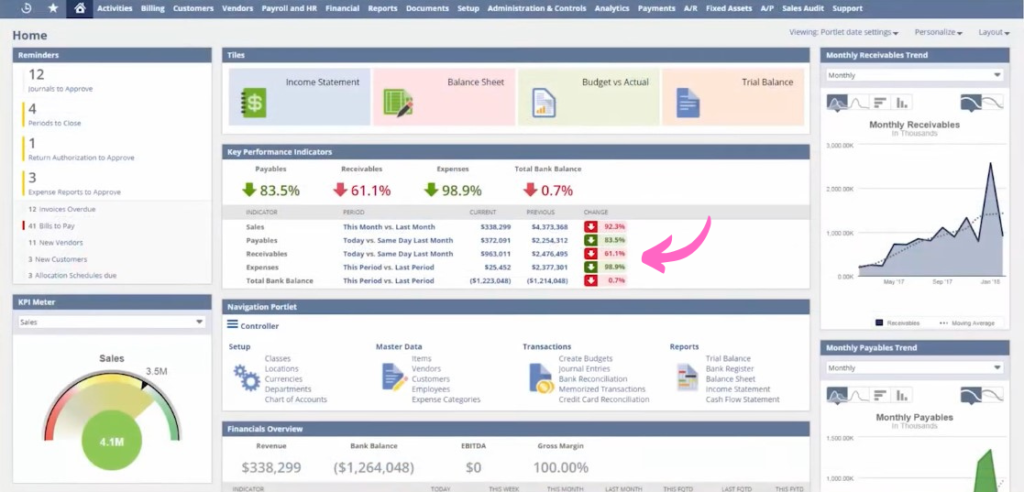Expand the Personalize dropdown
Viewport: 1024px width, 492px height.
point(945,33)
